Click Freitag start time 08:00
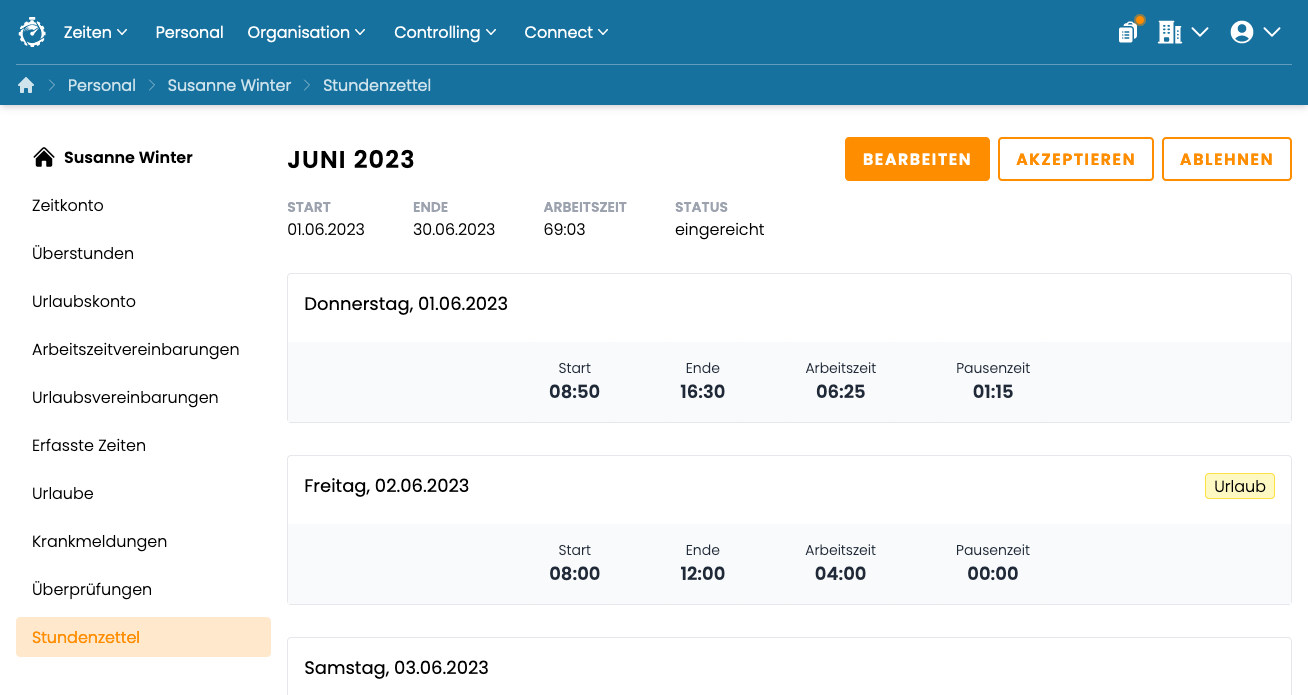This screenshot has width=1308, height=695. (x=575, y=574)
